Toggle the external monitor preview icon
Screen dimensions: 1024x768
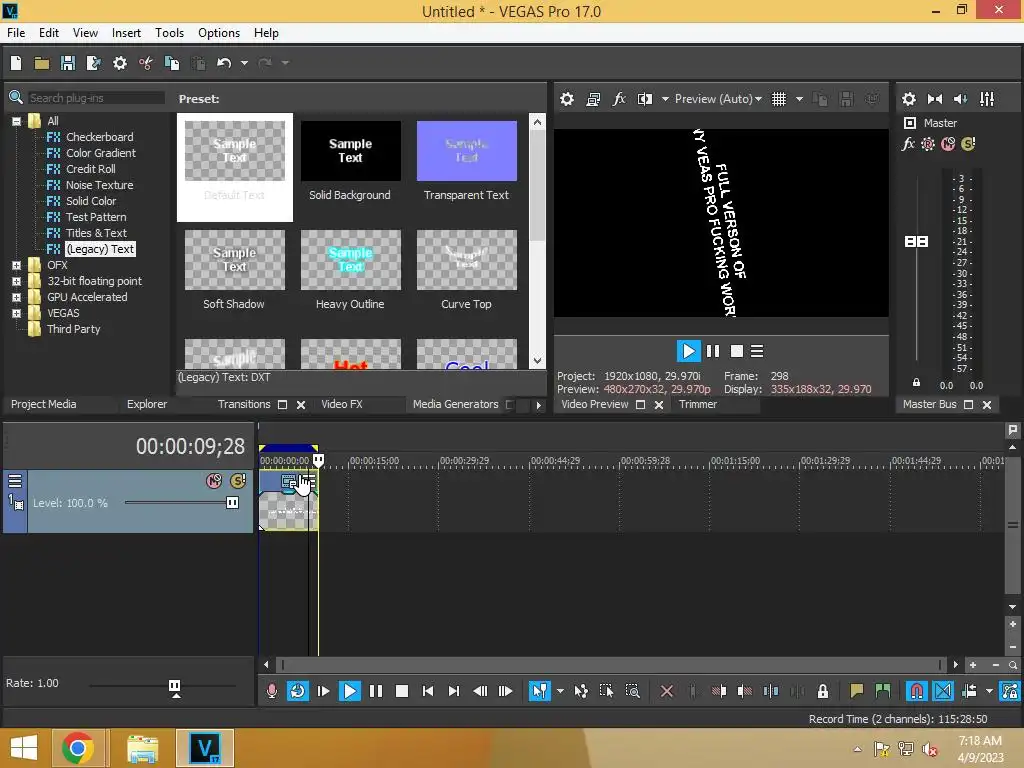pos(593,99)
